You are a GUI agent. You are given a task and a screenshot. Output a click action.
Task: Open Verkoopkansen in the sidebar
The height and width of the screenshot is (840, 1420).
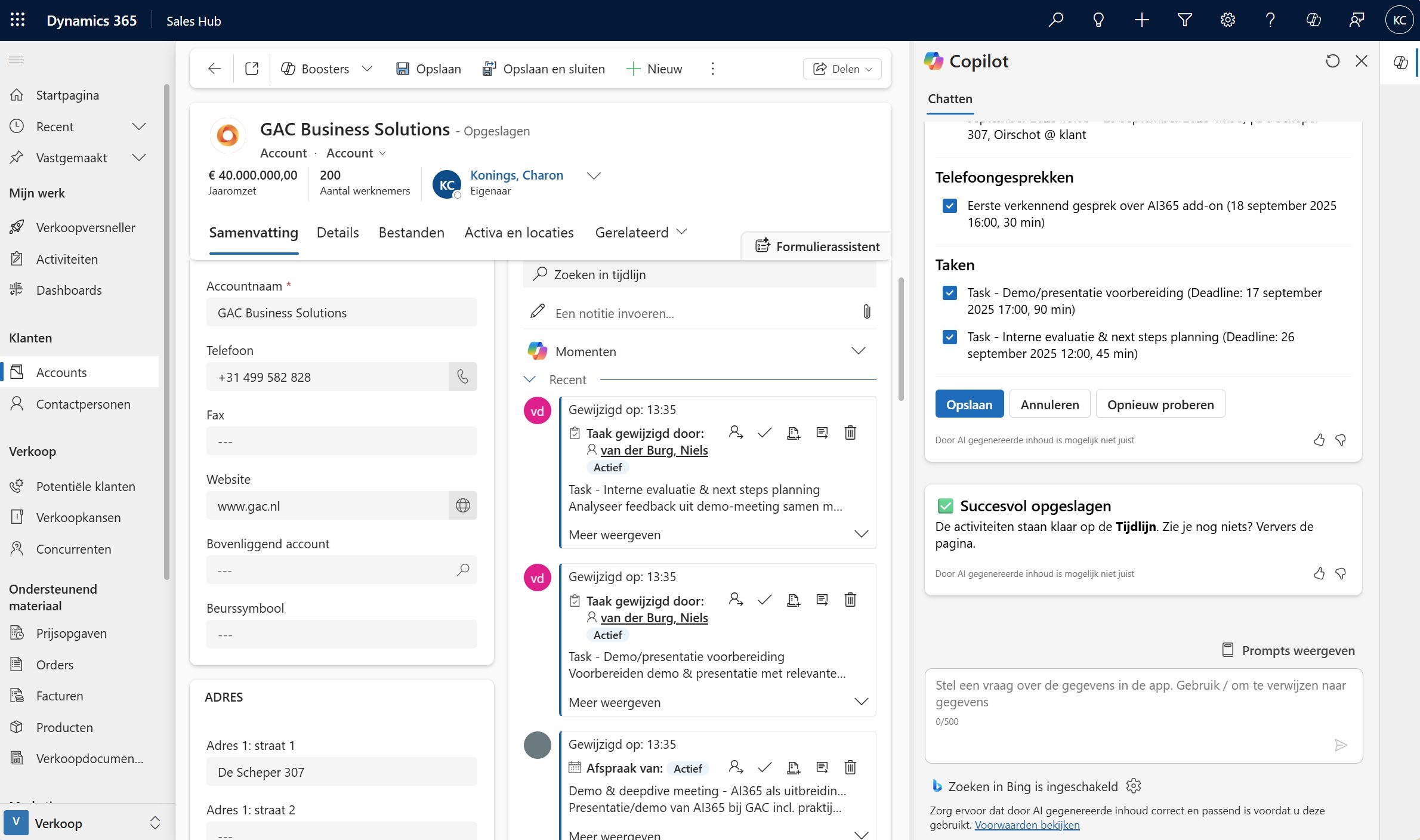click(x=78, y=517)
